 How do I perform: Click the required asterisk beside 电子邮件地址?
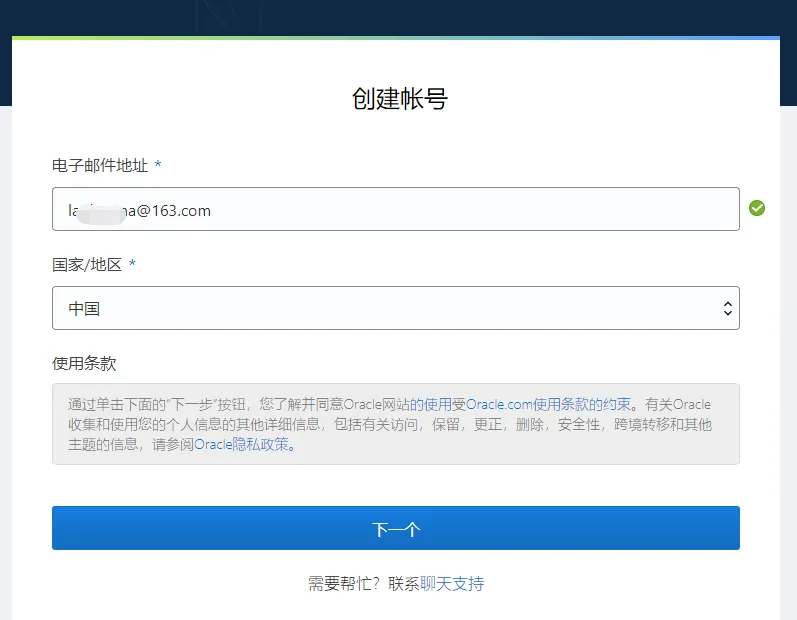tap(158, 165)
